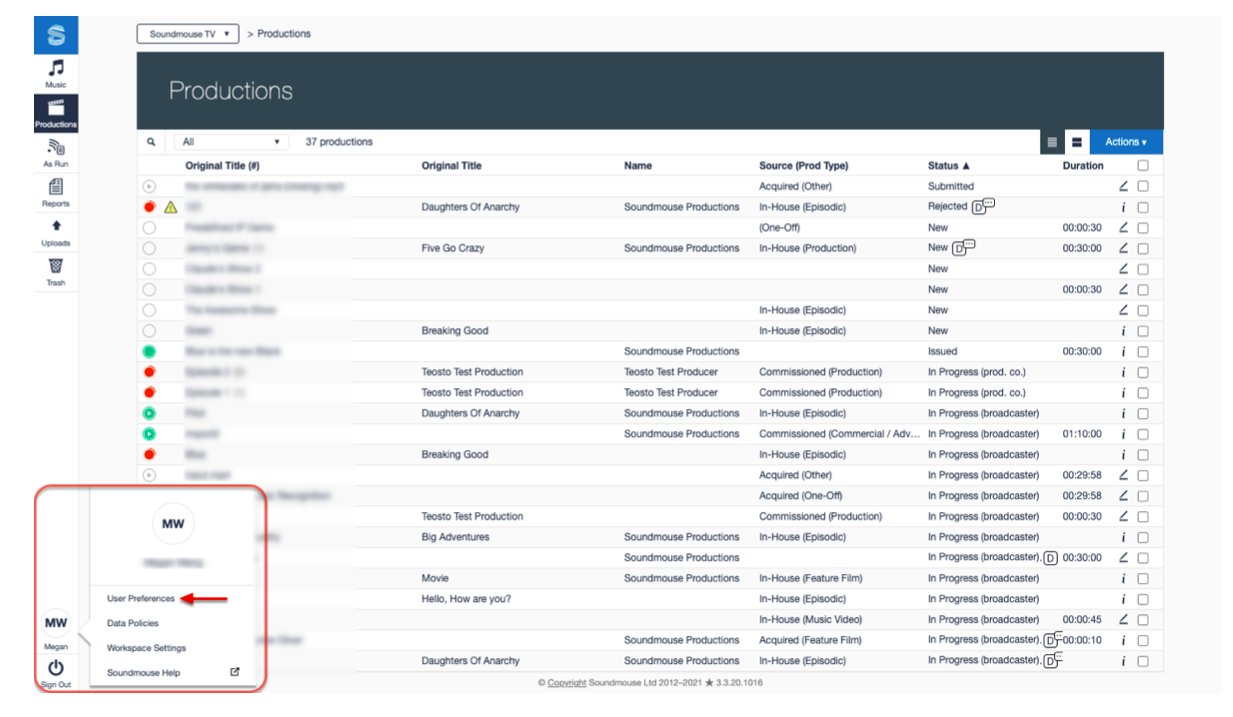Screen dimensions: 1233x717
Task: Click the Soundmouse logo at top of sidebar
Action: pos(56,36)
